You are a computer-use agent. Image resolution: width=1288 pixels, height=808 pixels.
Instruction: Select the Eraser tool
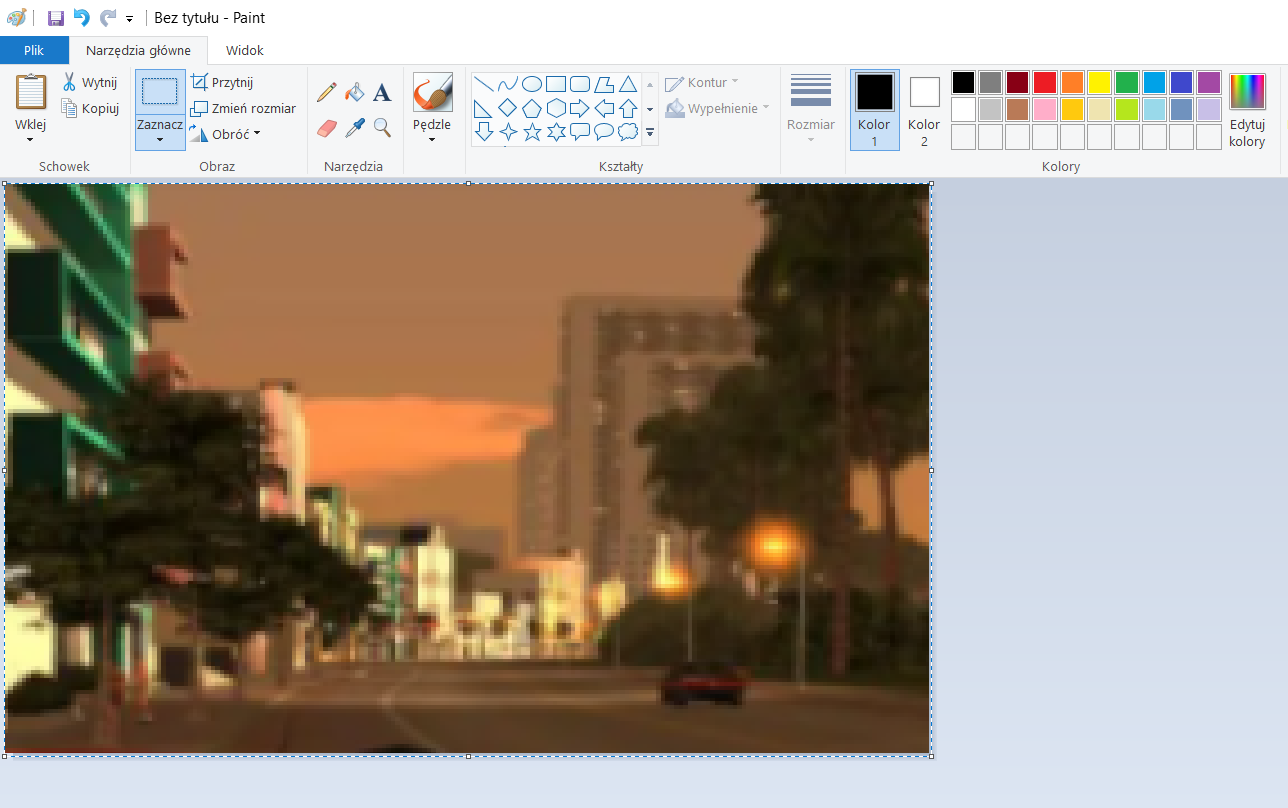coord(326,128)
